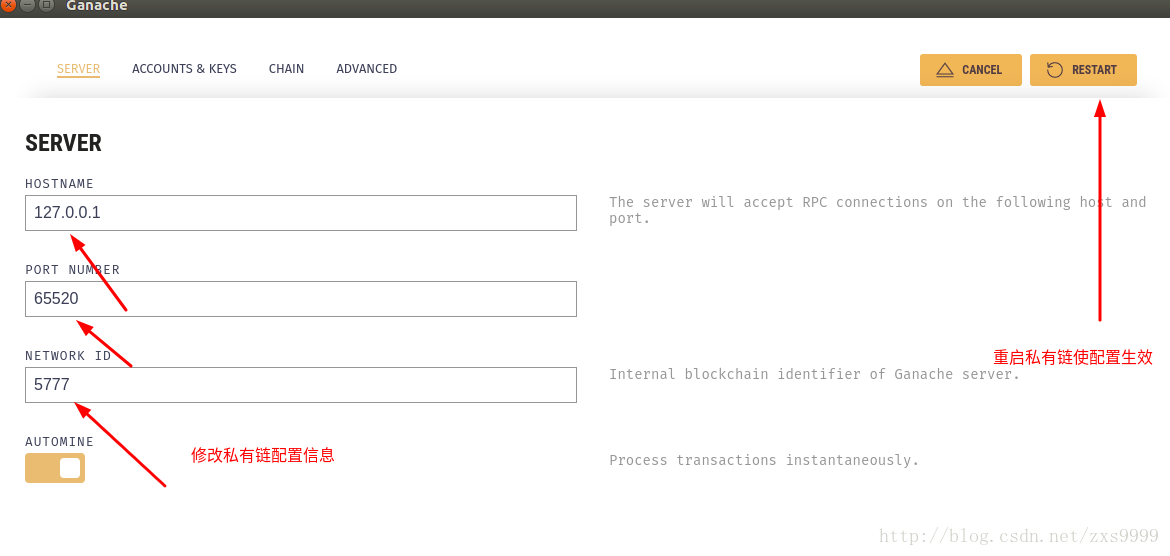The image size is (1170, 556).
Task: Click the eject icon in CANCEL
Action: [x=945, y=70]
